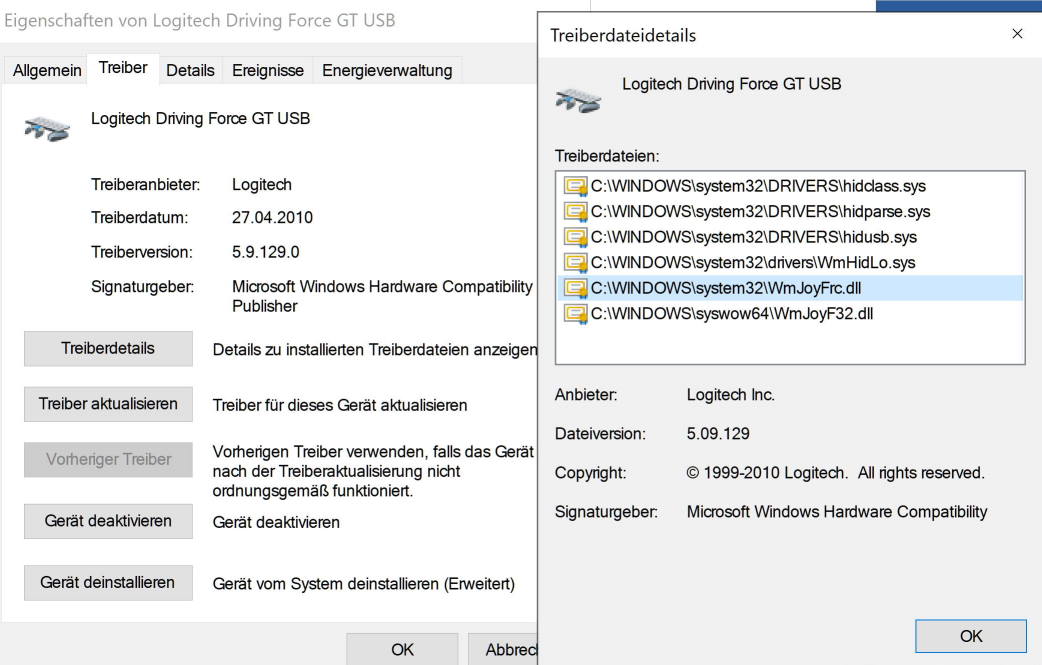Click Signaturgeber Publisher text in Eigenschaften window
Screen dimensions: 1042x665
(382, 296)
